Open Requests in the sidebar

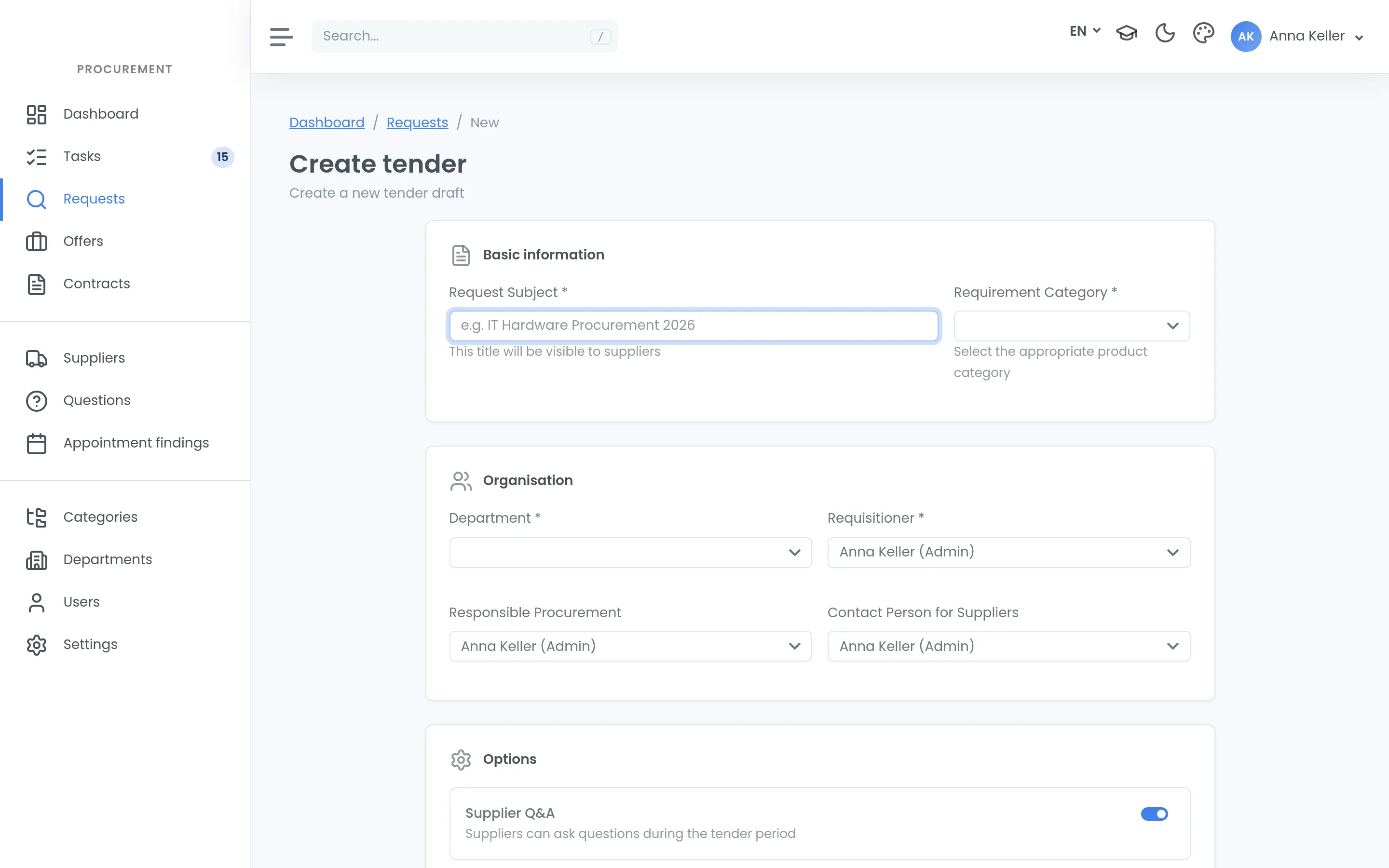(x=94, y=199)
